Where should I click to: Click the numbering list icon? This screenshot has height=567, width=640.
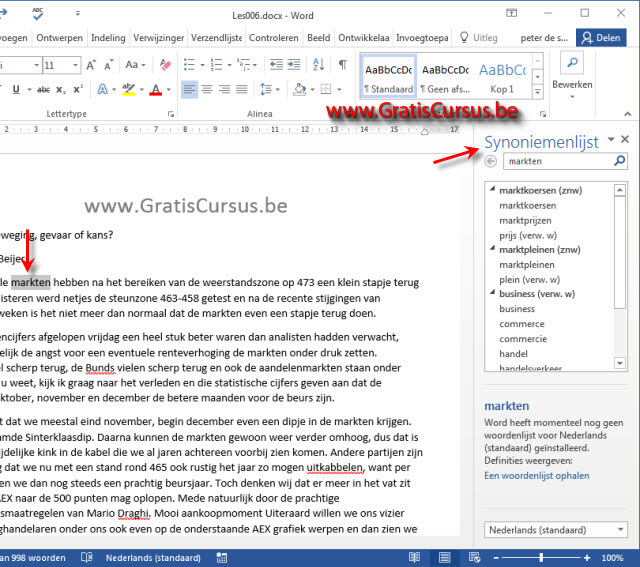(216, 64)
